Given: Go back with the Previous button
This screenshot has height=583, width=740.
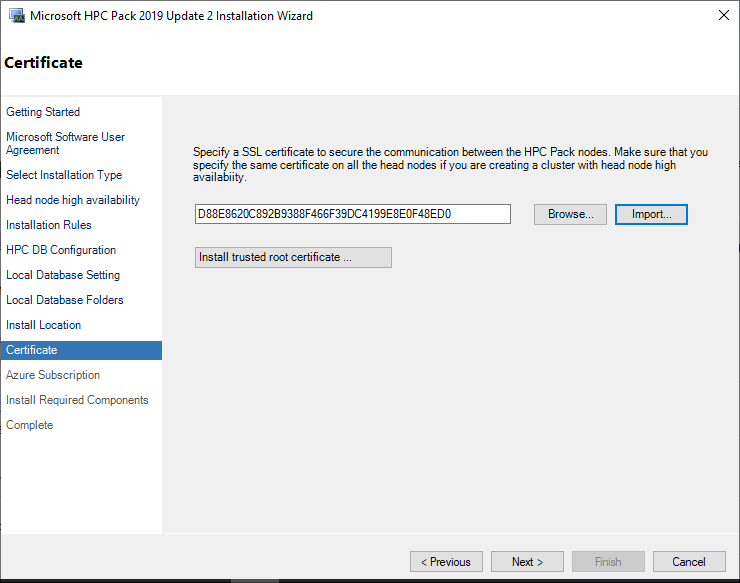Looking at the screenshot, I should click(x=446, y=562).
